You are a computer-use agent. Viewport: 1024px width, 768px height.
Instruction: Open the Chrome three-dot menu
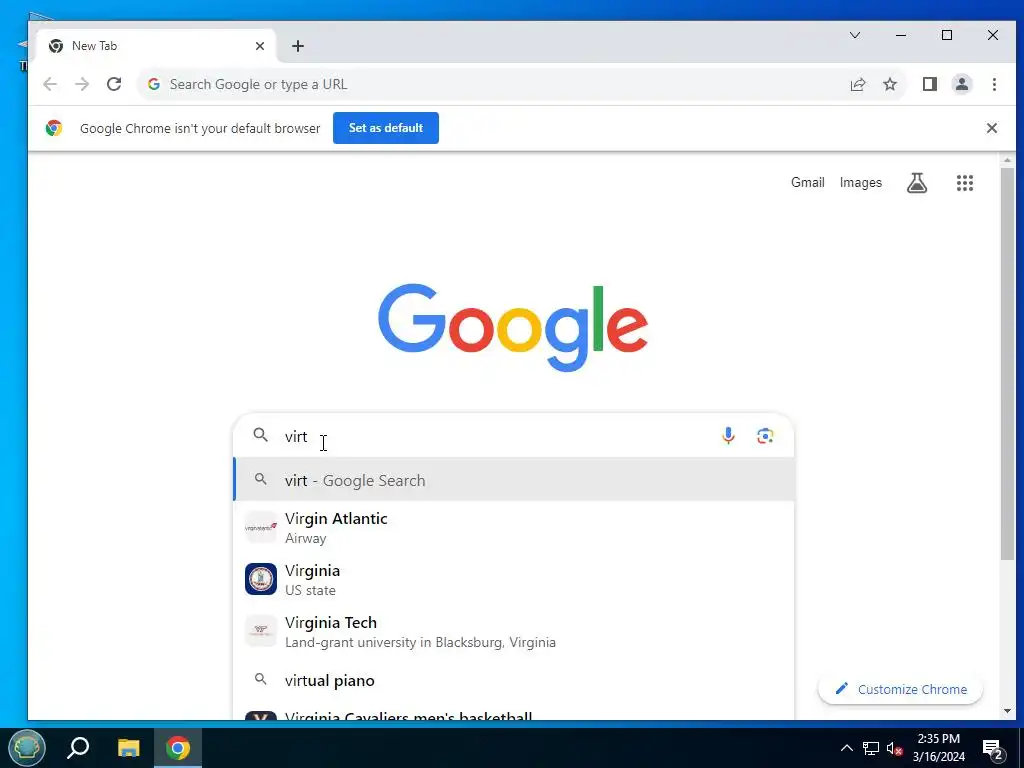[x=994, y=84]
